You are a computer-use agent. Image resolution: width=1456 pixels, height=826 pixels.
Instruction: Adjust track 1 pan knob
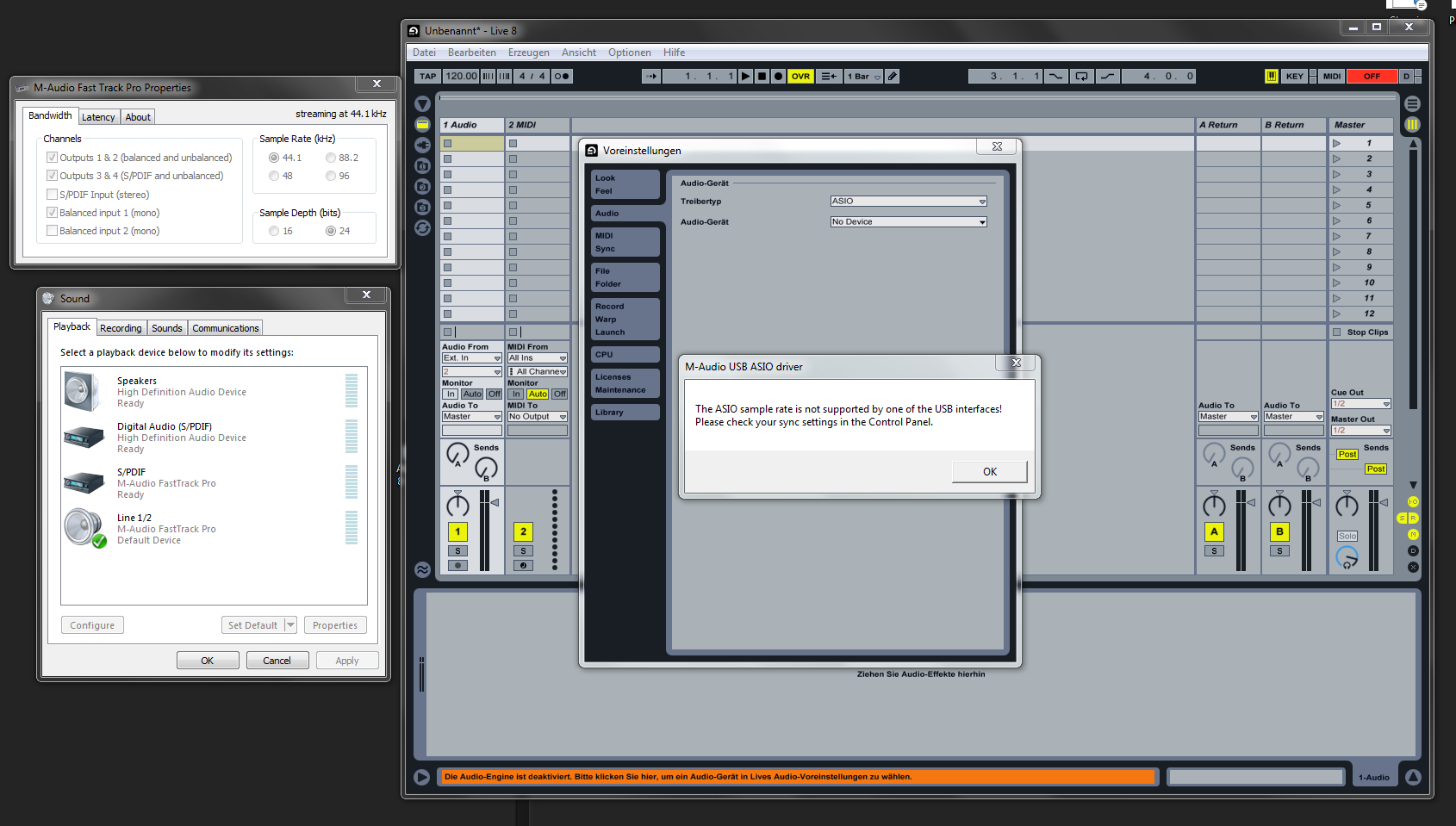457,505
